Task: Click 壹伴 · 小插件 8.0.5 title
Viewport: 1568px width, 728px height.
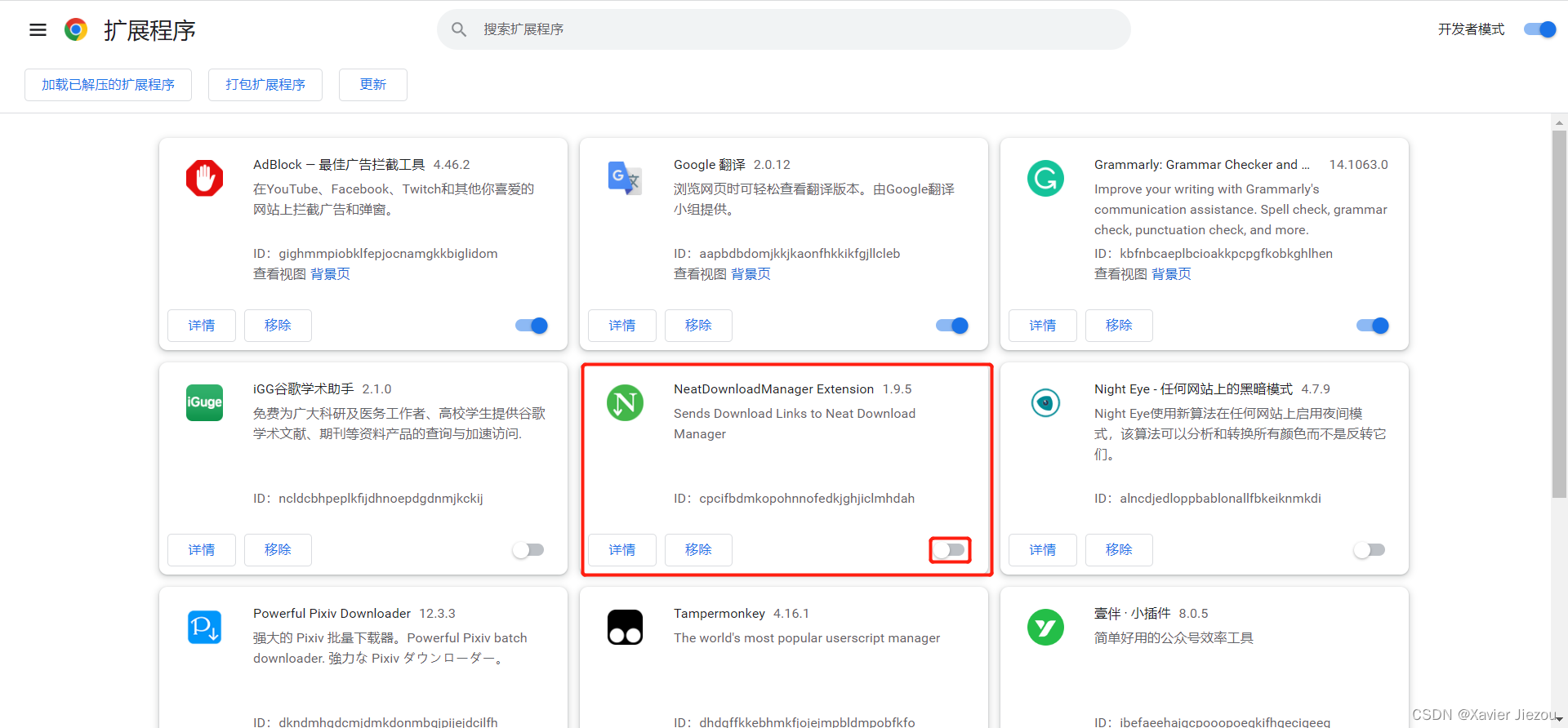Action: point(1151,614)
